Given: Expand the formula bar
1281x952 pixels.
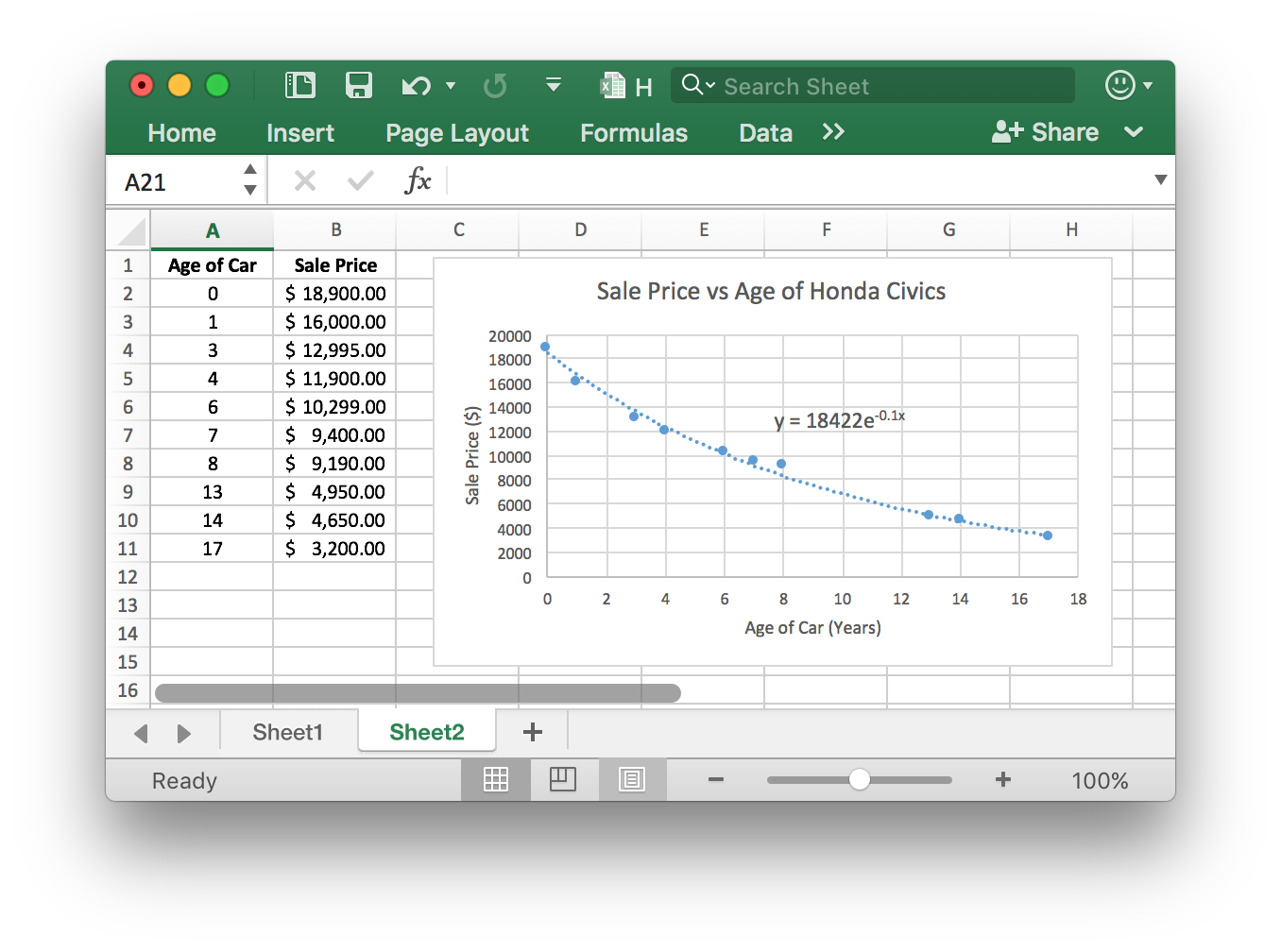Looking at the screenshot, I should coord(1160,180).
